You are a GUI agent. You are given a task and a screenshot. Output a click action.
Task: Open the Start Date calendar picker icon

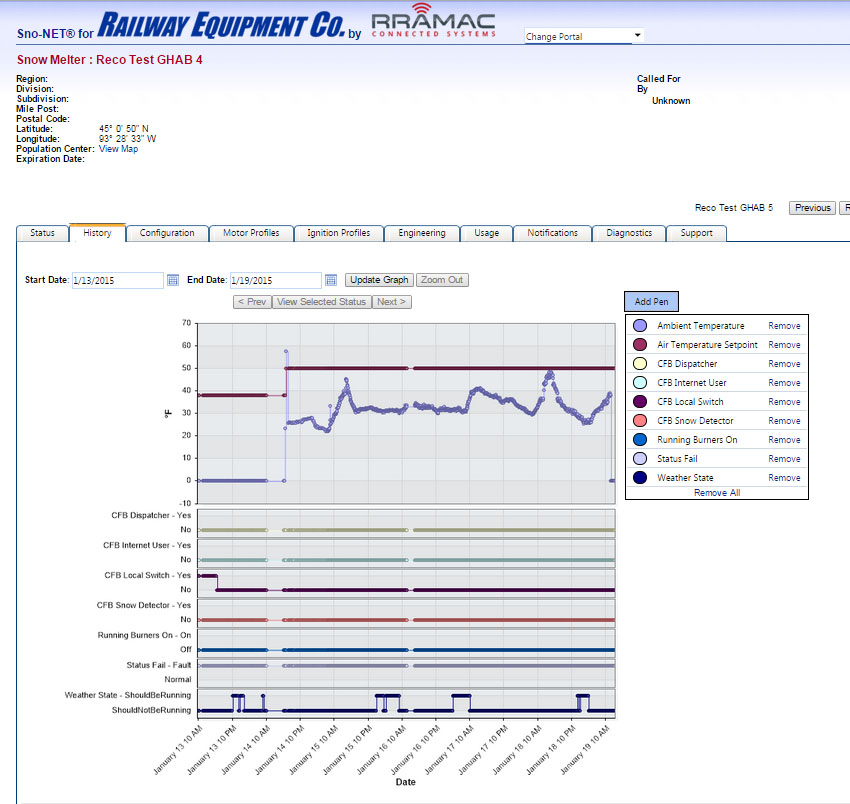pyautogui.click(x=172, y=280)
